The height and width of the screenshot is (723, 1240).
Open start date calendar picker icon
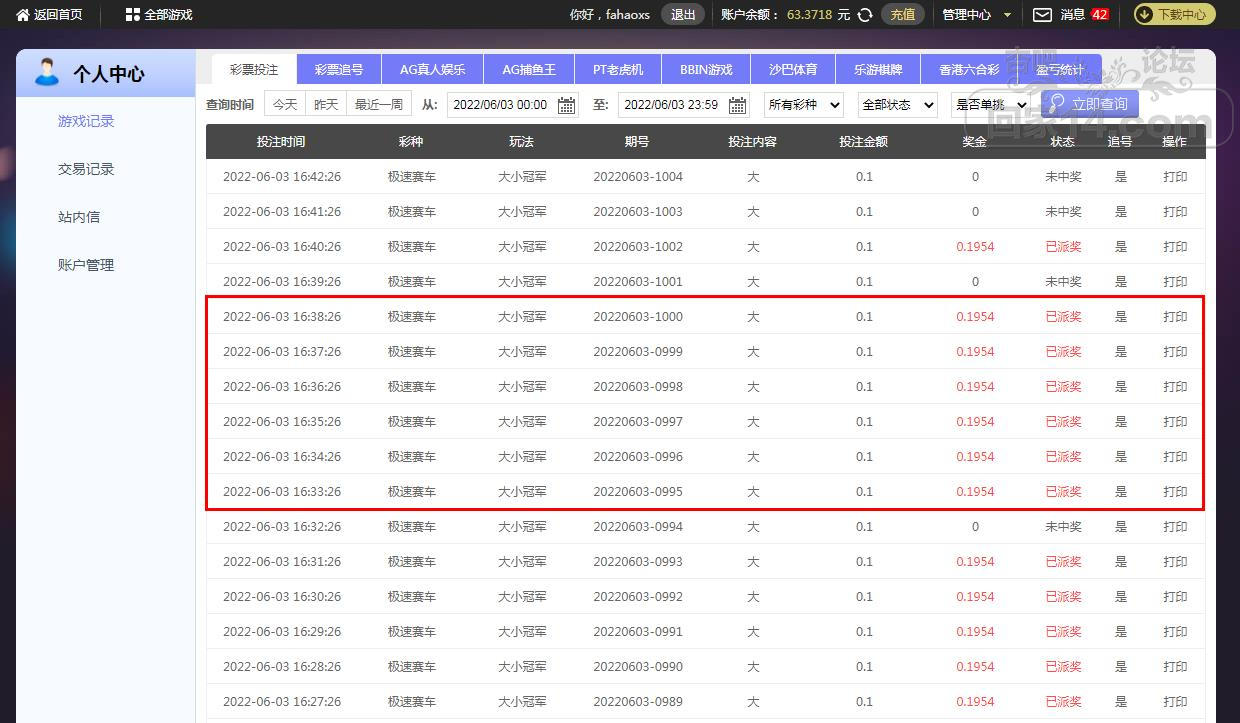point(566,105)
